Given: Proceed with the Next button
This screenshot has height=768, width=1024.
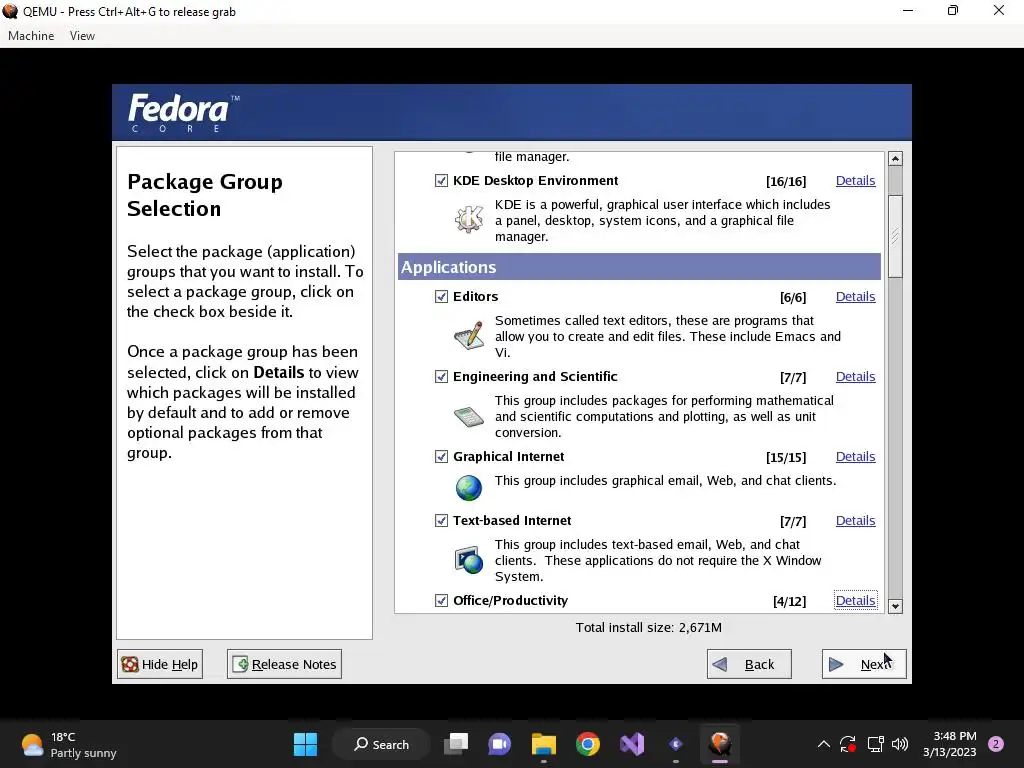Looking at the screenshot, I should [x=864, y=664].
